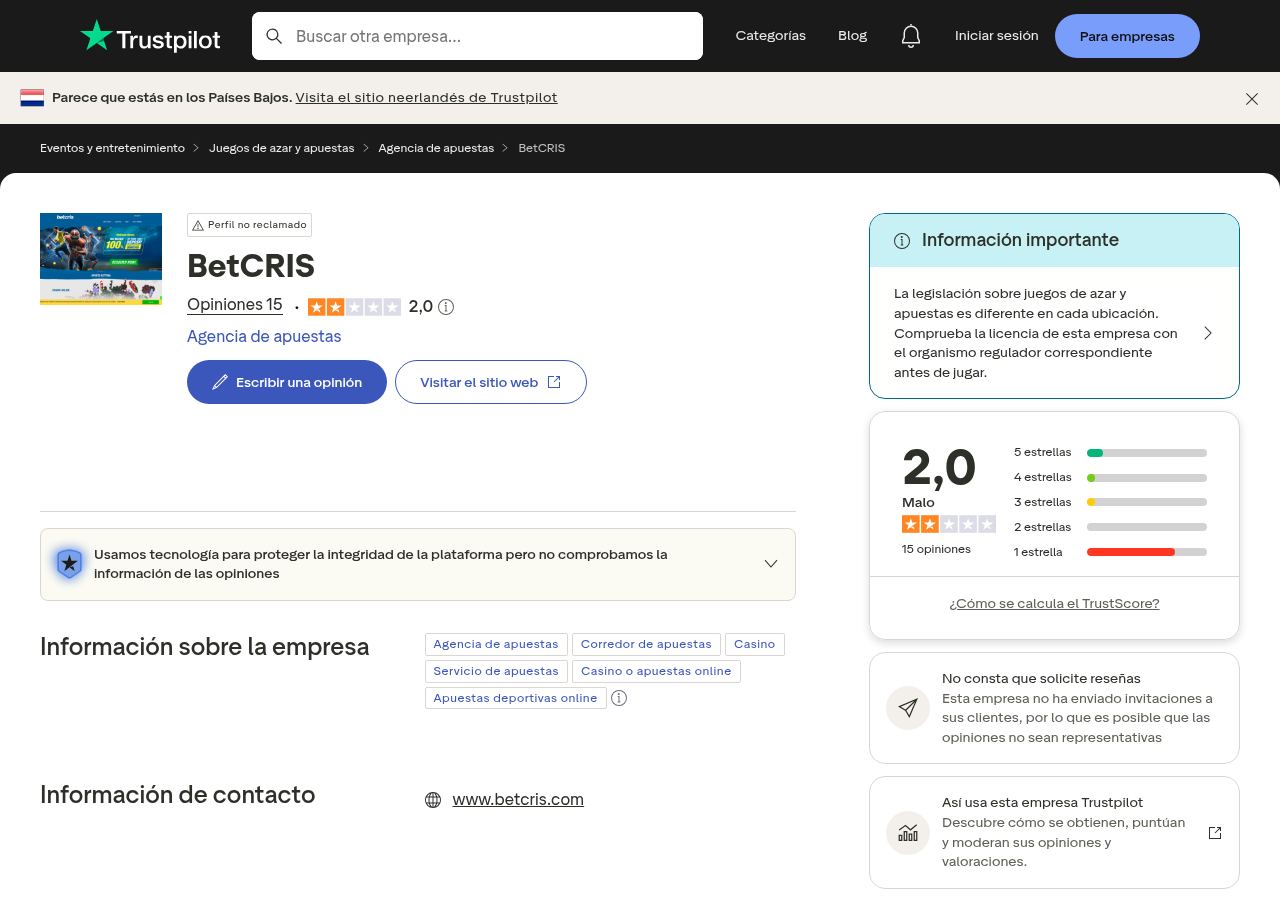Click the globe icon beside website
The height and width of the screenshot is (900, 1280).
[433, 800]
